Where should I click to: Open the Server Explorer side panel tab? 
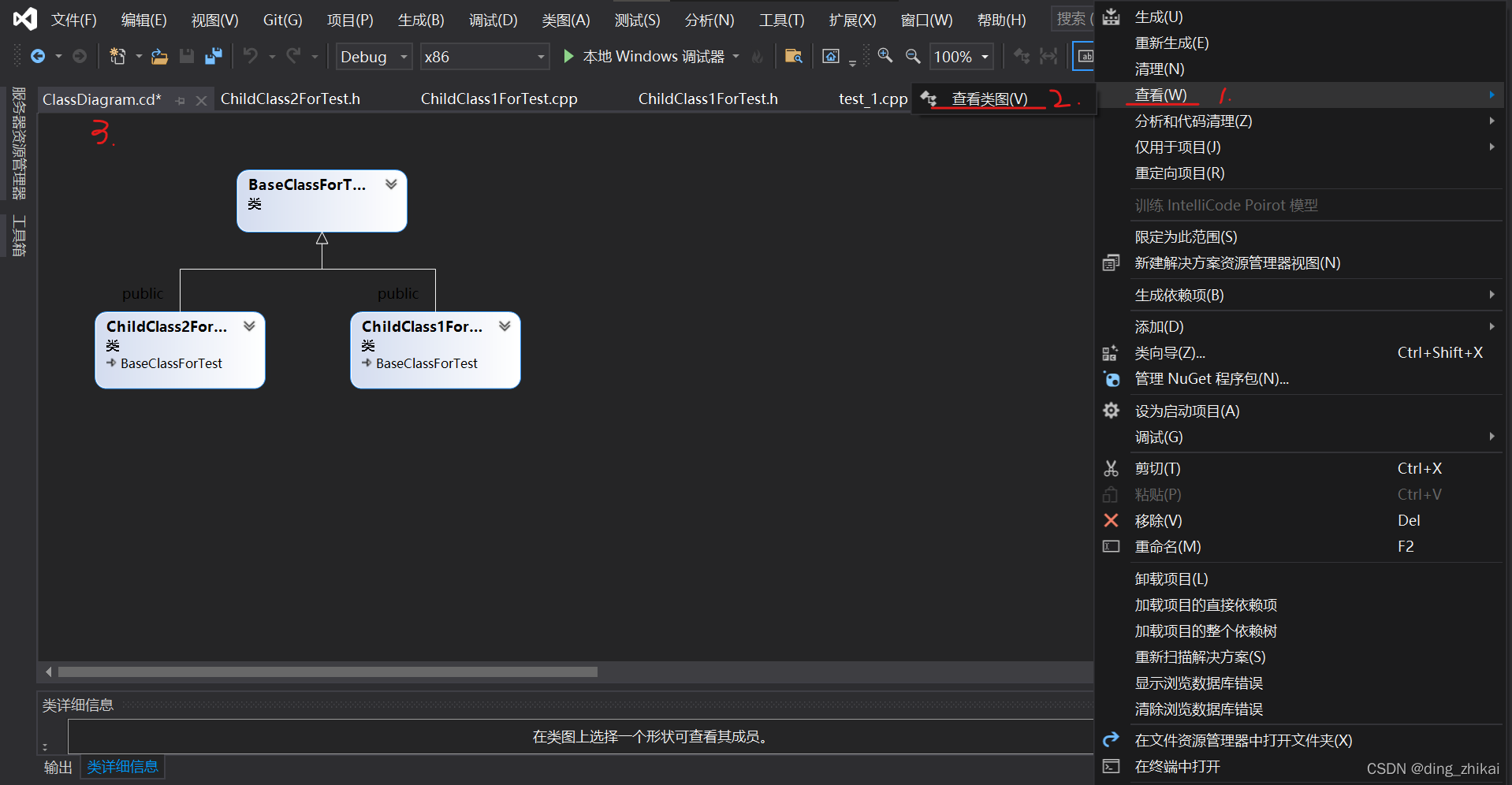19,143
